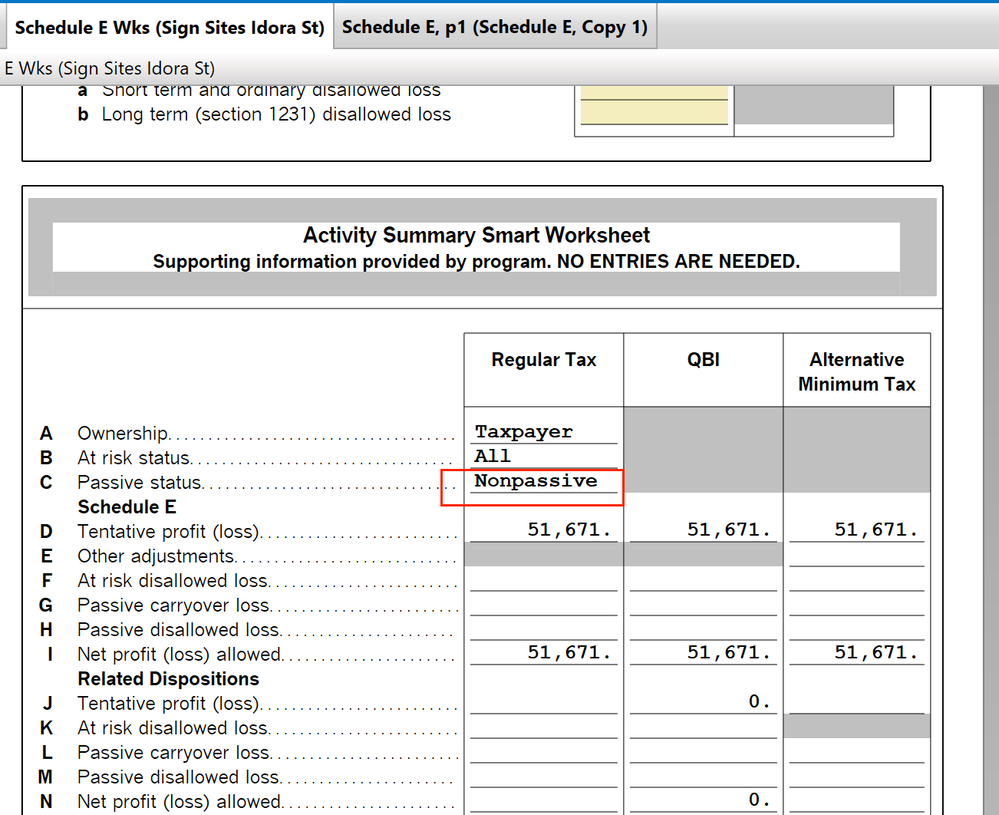
Task: Click QBI tentative profit value on line D
Action: tap(703, 531)
